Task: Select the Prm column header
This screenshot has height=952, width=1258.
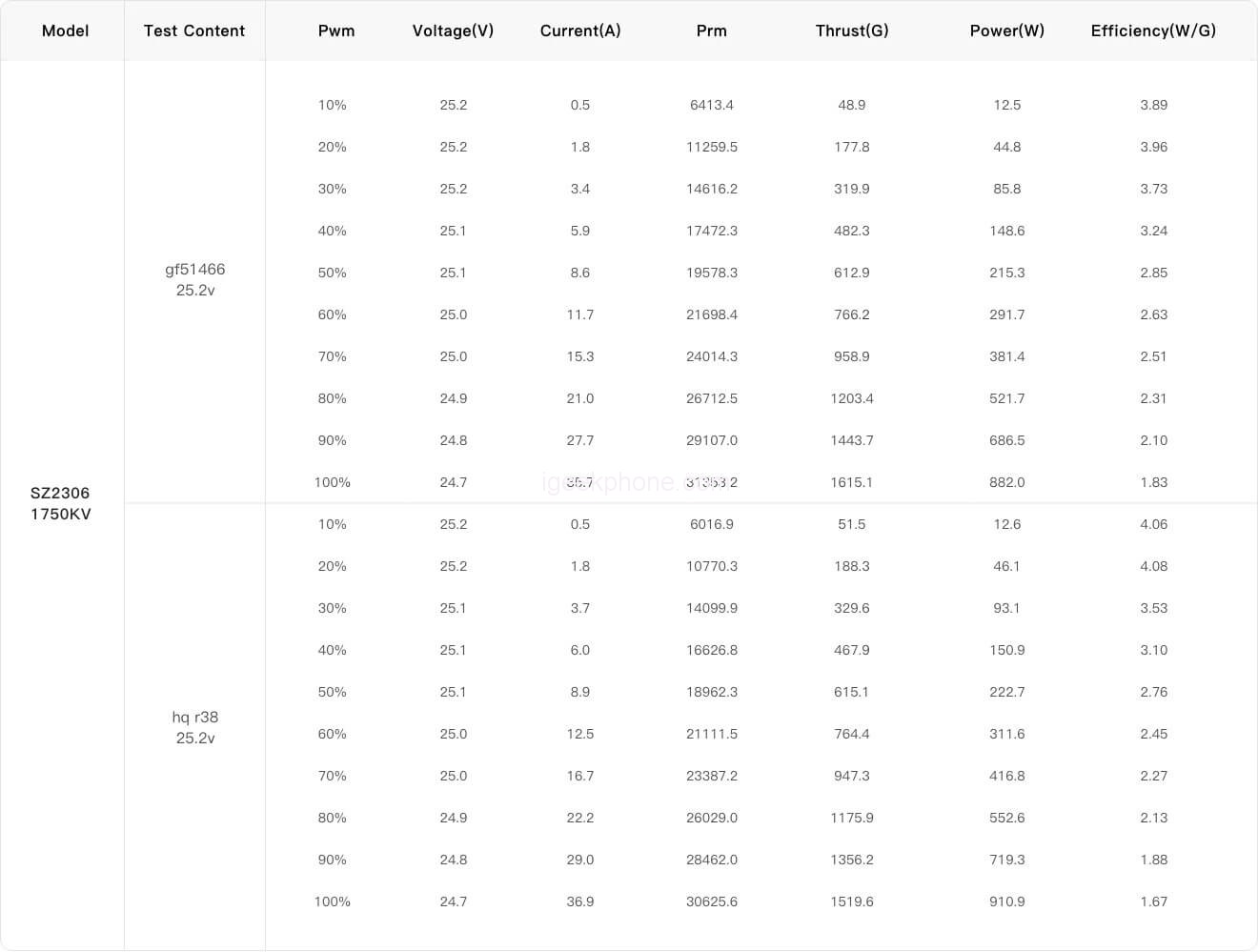Action: pyautogui.click(x=712, y=30)
